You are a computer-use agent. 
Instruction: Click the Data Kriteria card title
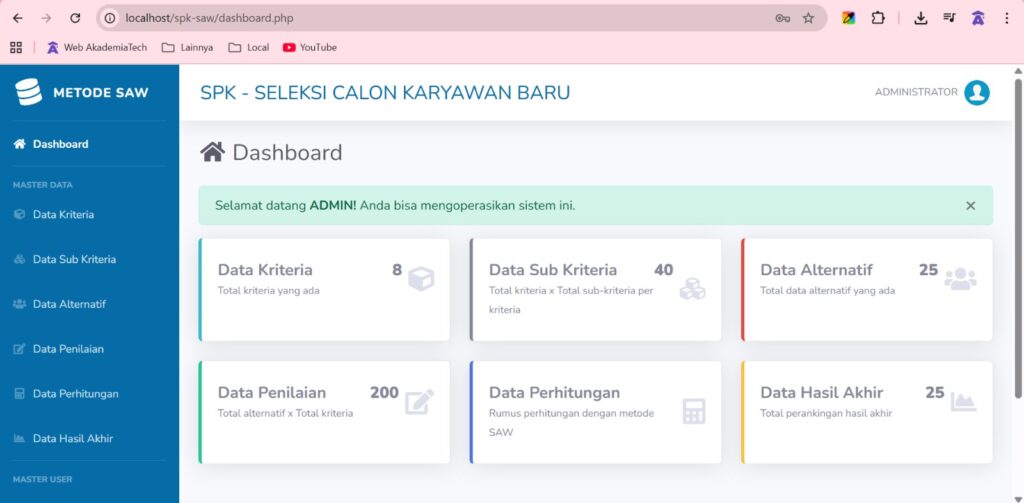(265, 270)
